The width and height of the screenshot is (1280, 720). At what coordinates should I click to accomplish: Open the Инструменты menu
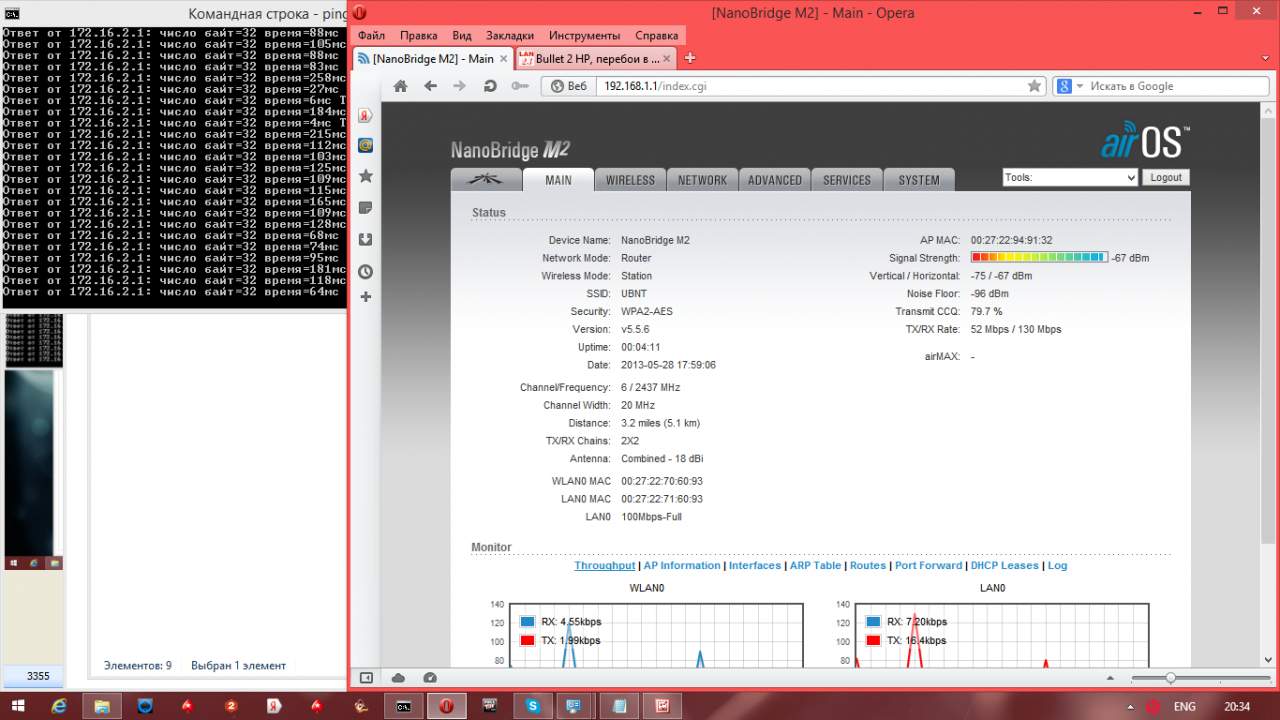click(585, 35)
